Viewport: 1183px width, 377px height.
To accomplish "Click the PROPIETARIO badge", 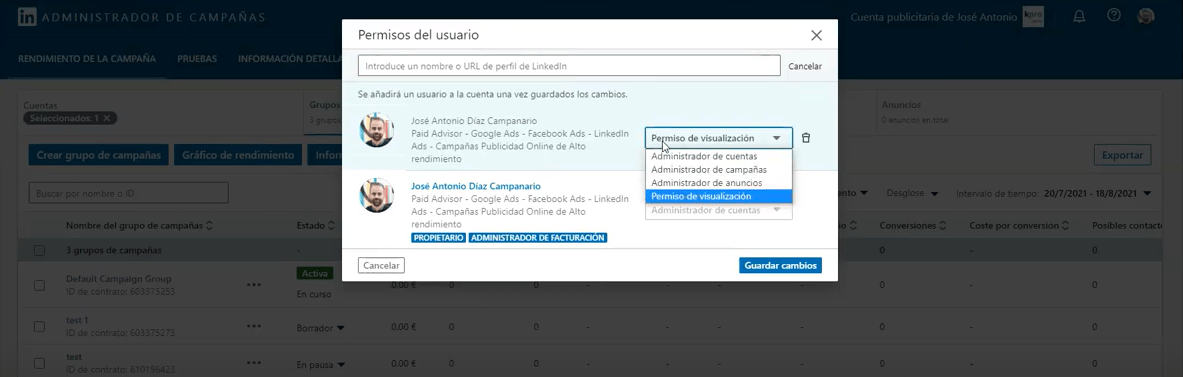I will click(x=438, y=238).
